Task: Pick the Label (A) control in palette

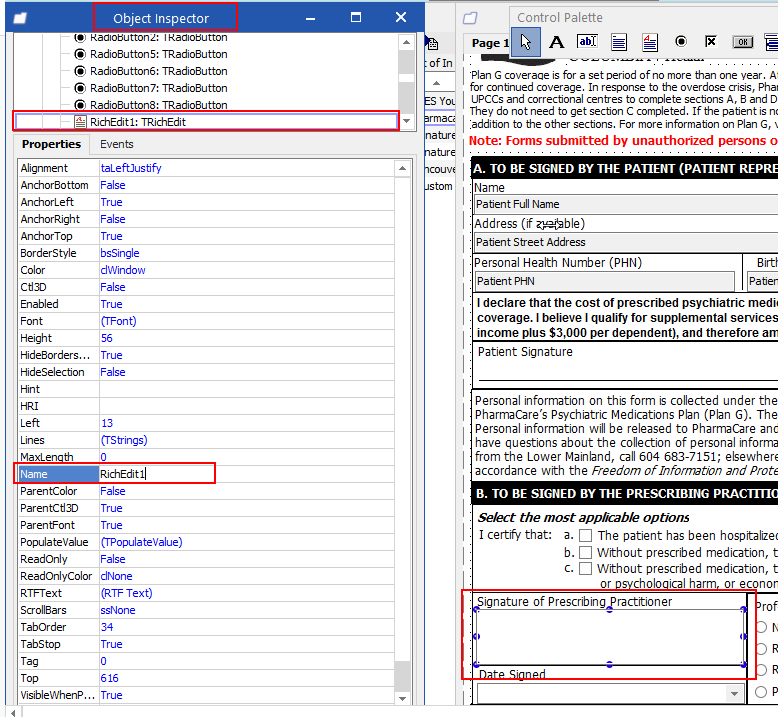Action: click(557, 42)
